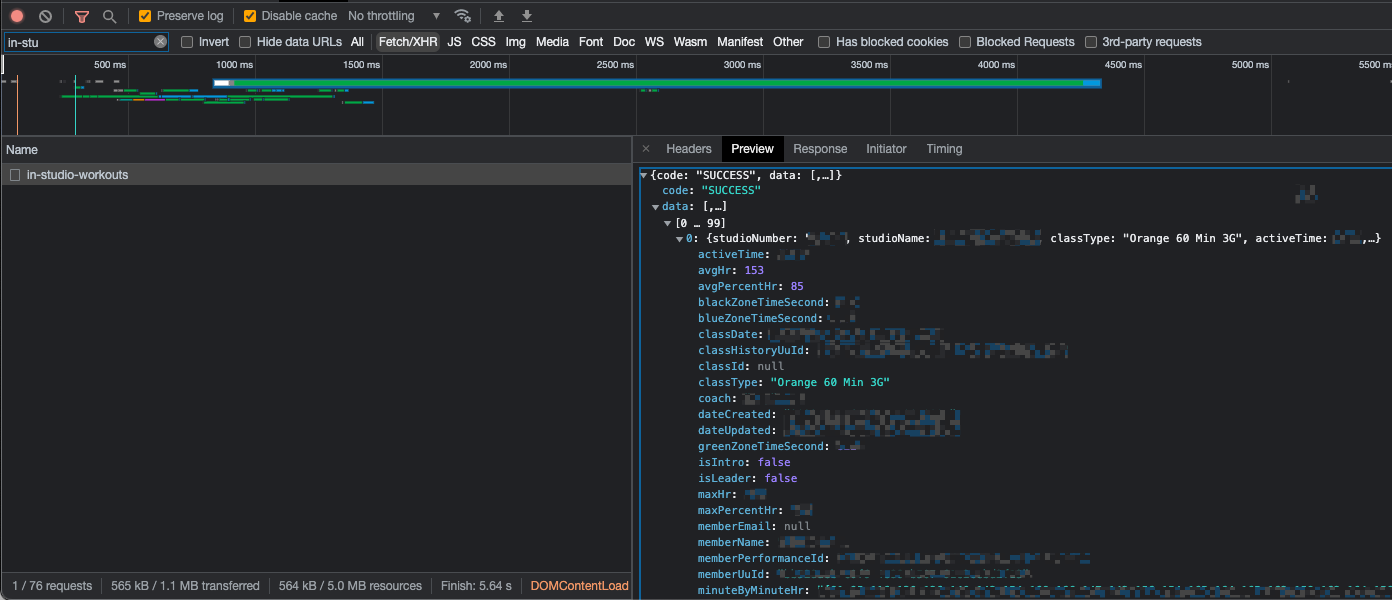Collapse item 0 with studioNumber

pos(680,239)
